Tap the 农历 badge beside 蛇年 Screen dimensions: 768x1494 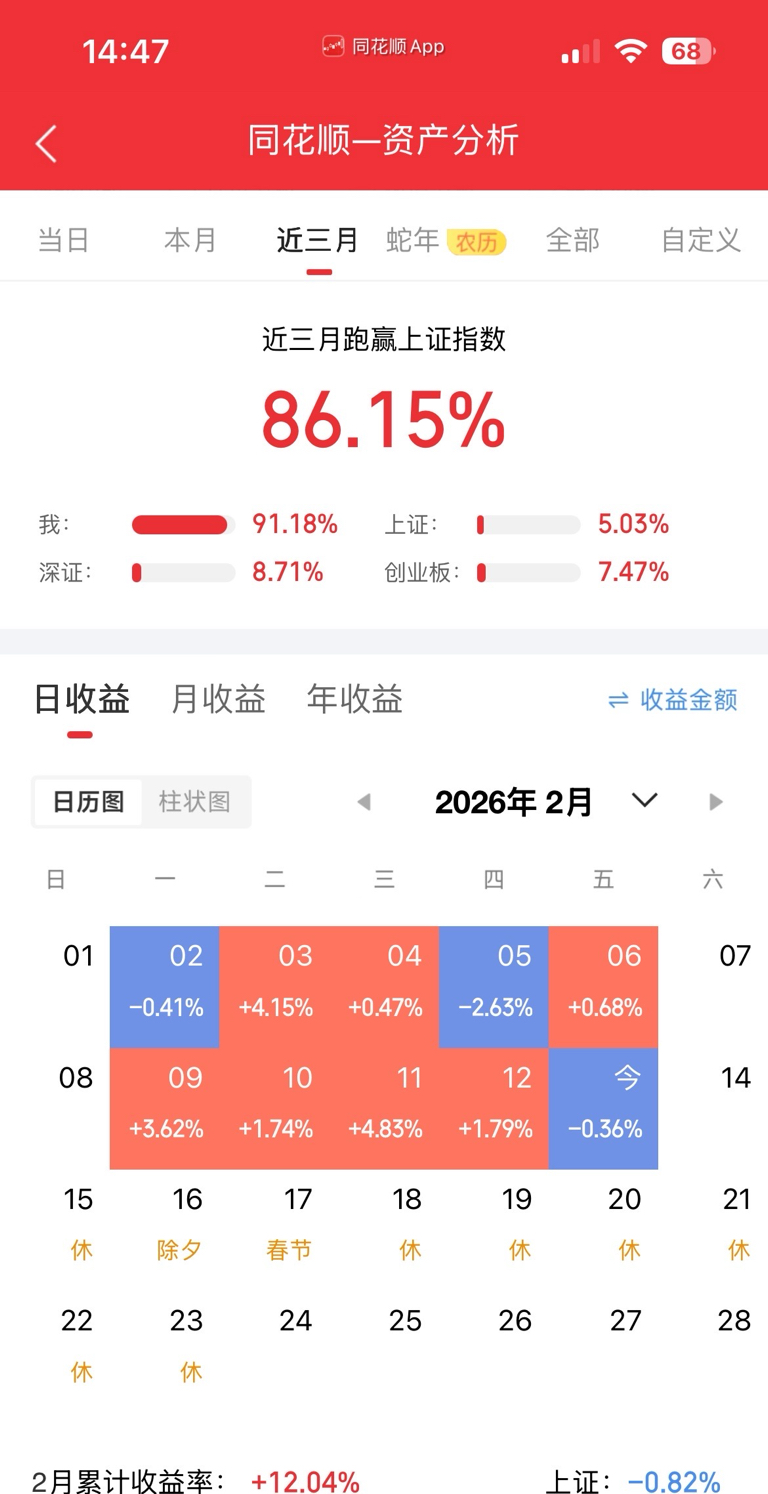click(477, 242)
